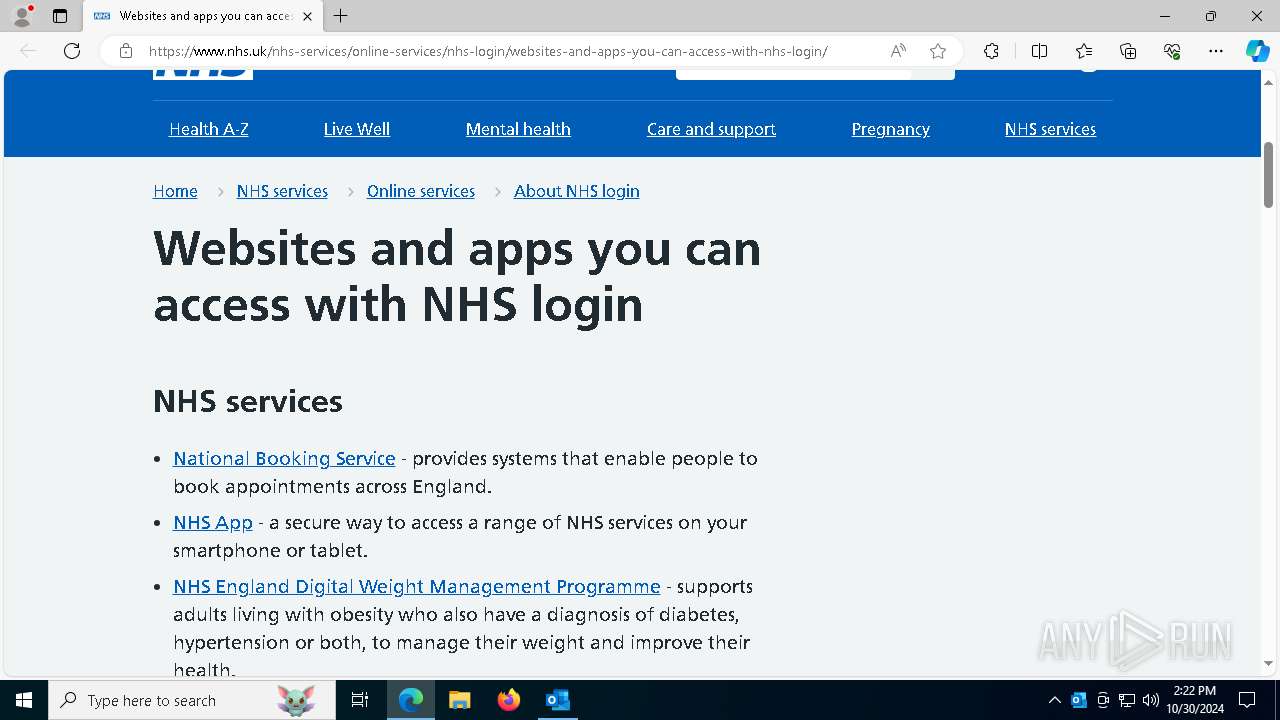
Task: Open the Copilot sidebar icon
Action: [x=1257, y=51]
